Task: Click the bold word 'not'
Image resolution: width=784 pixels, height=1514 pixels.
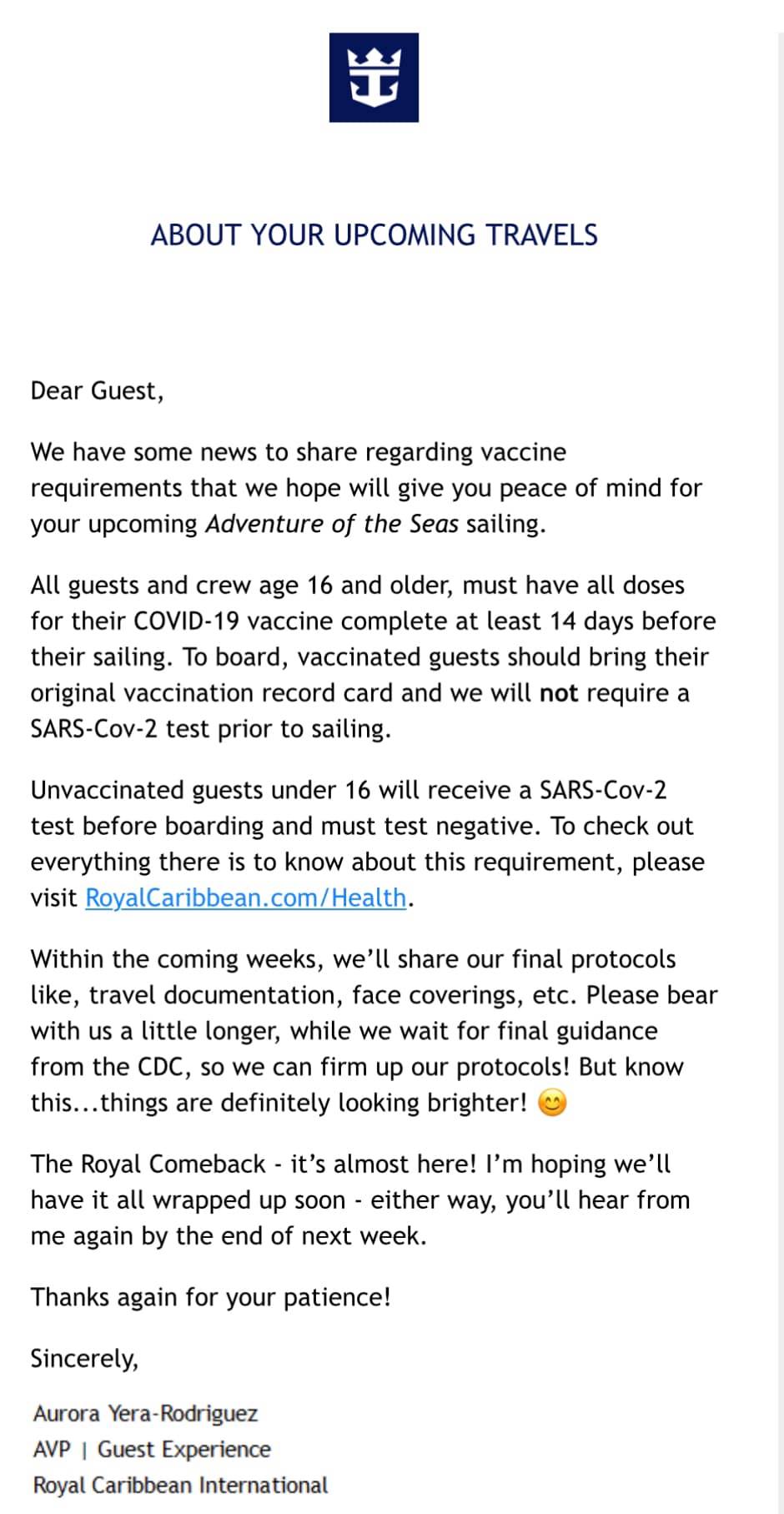Action: coord(559,693)
